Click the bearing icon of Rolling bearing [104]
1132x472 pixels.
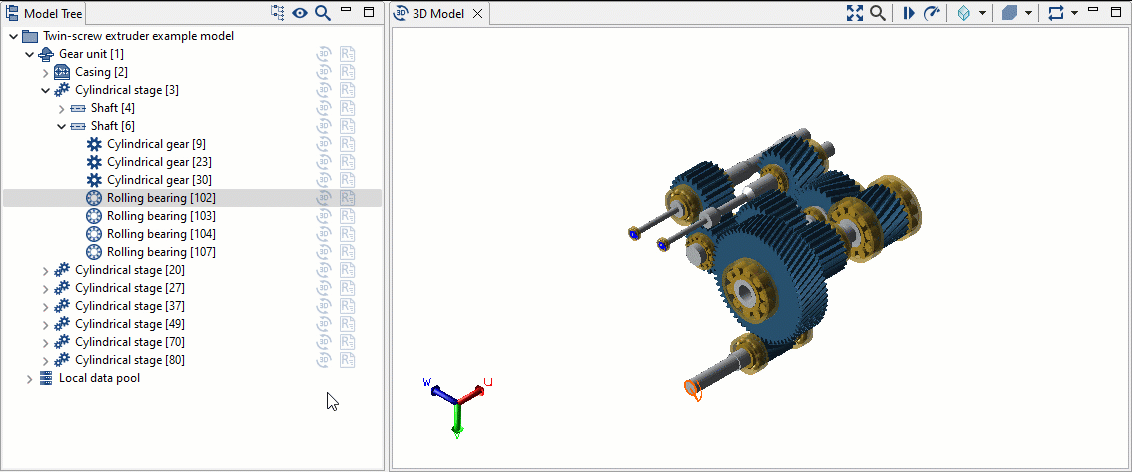tap(94, 234)
